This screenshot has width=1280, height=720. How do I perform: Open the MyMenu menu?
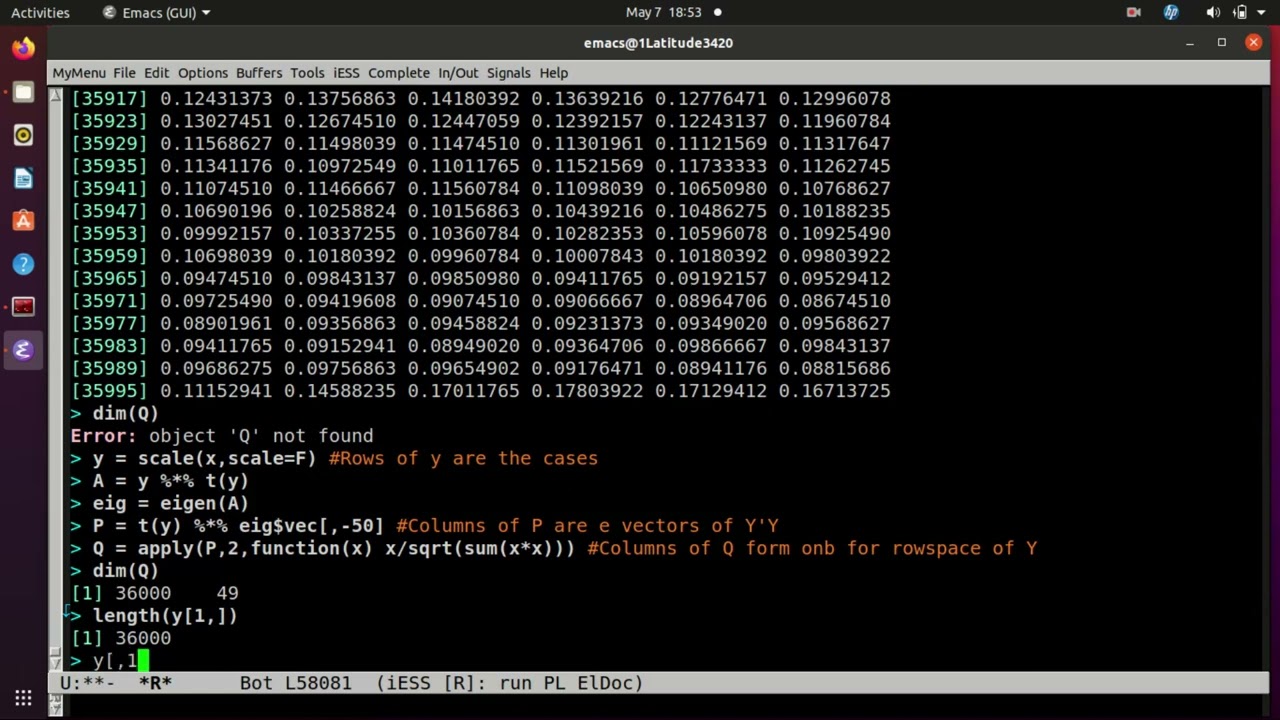pyautogui.click(x=79, y=73)
